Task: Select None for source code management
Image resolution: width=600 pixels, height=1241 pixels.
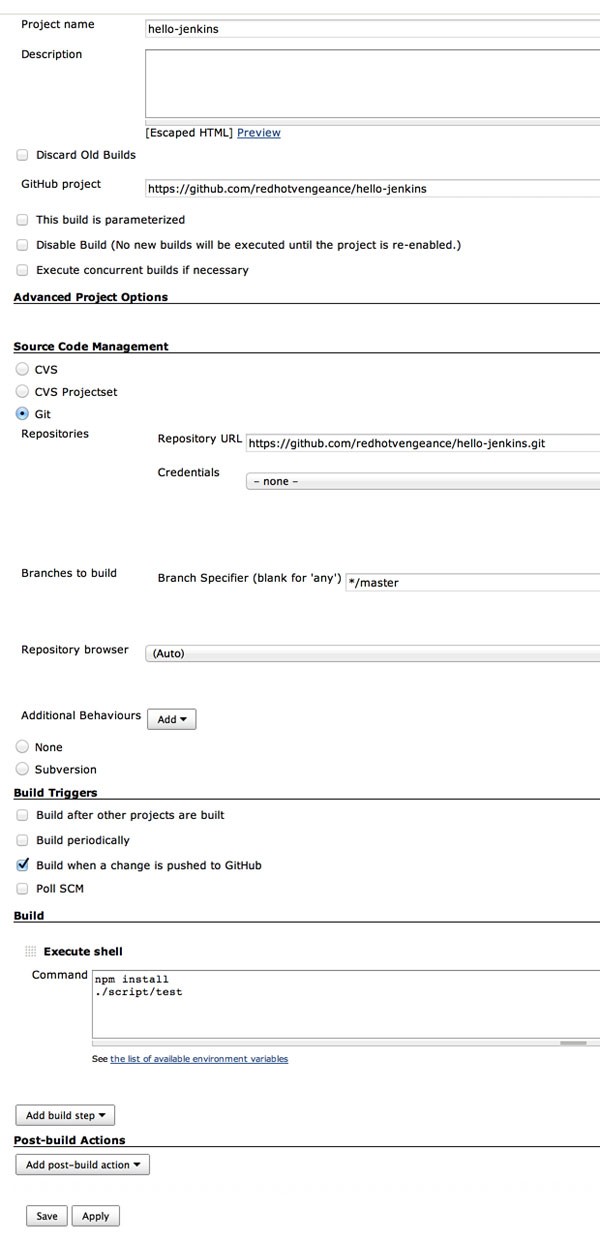Action: point(22,747)
